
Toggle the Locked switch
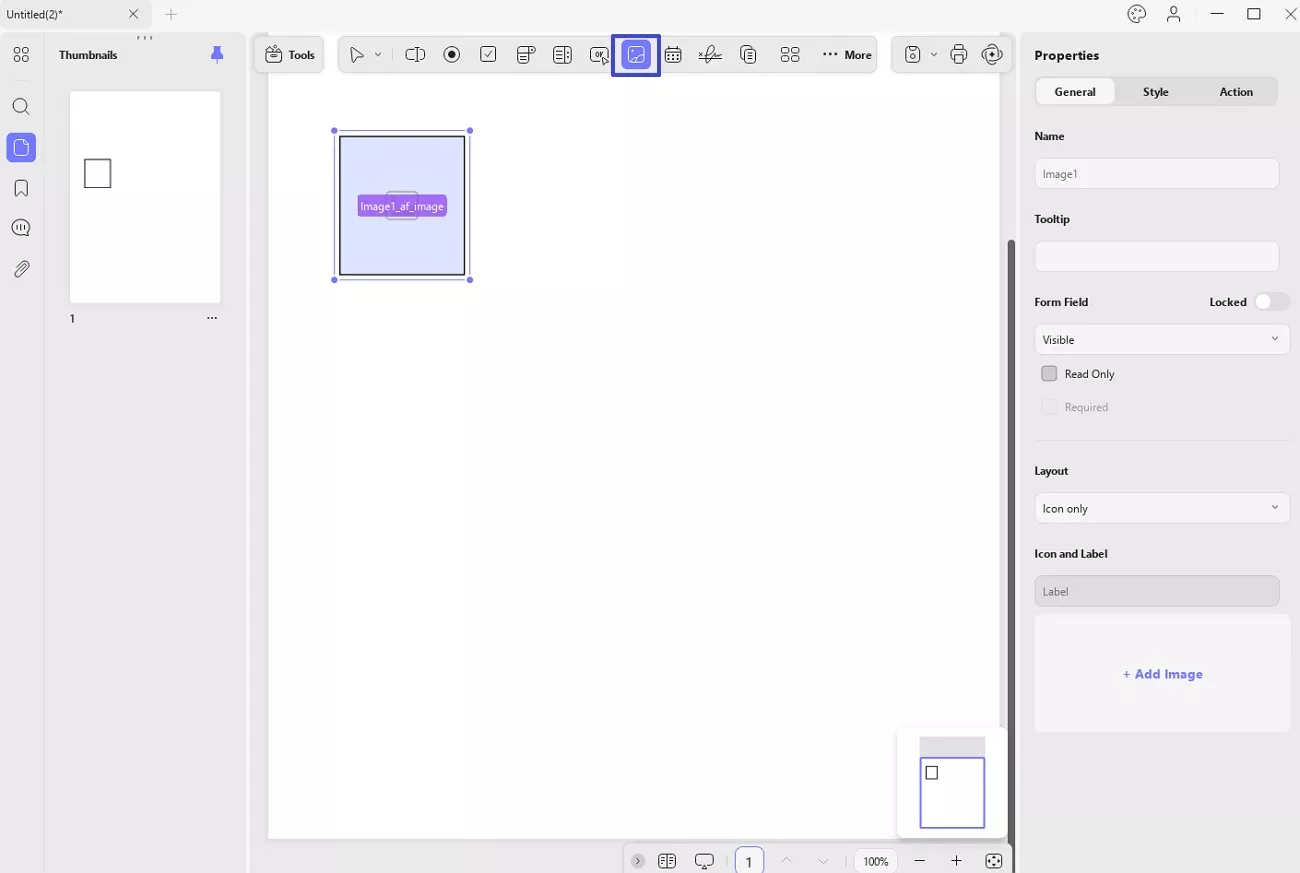point(1271,302)
